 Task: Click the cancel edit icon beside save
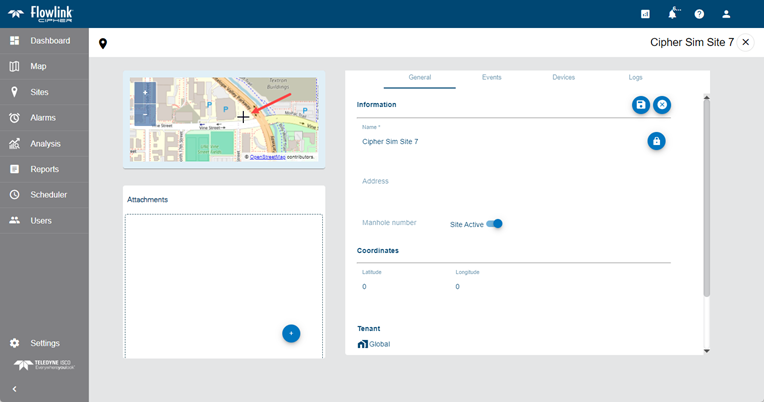[662, 105]
